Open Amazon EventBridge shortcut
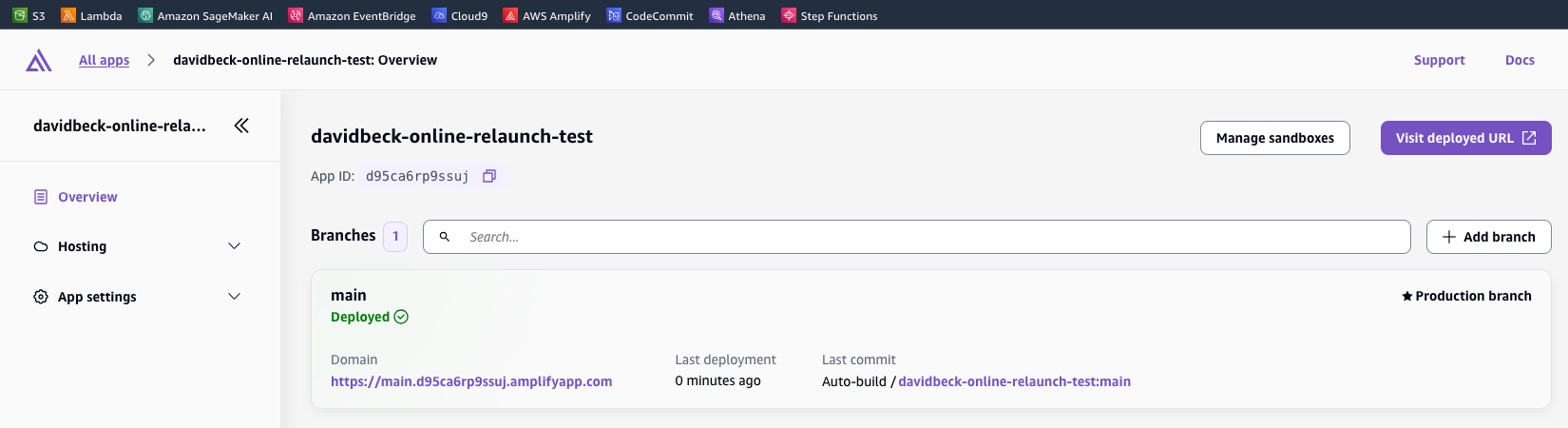Screen dimensions: 1568x428 353,15
